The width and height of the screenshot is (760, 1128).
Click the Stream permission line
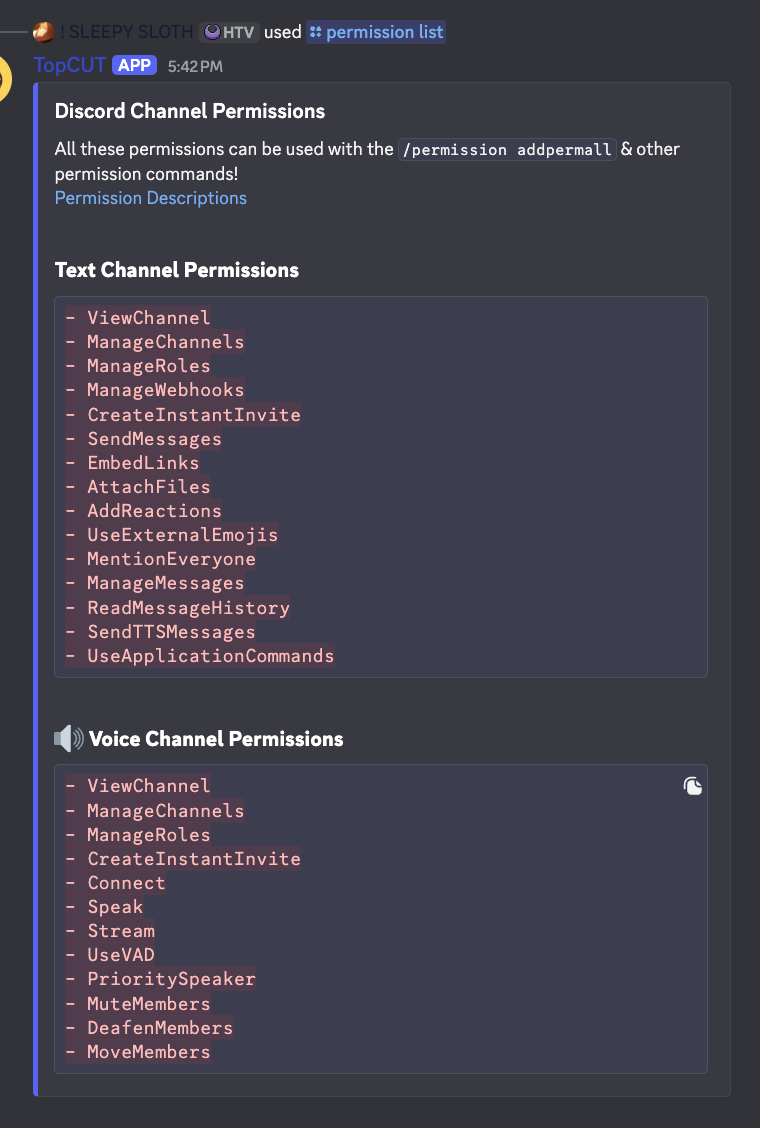point(110,931)
